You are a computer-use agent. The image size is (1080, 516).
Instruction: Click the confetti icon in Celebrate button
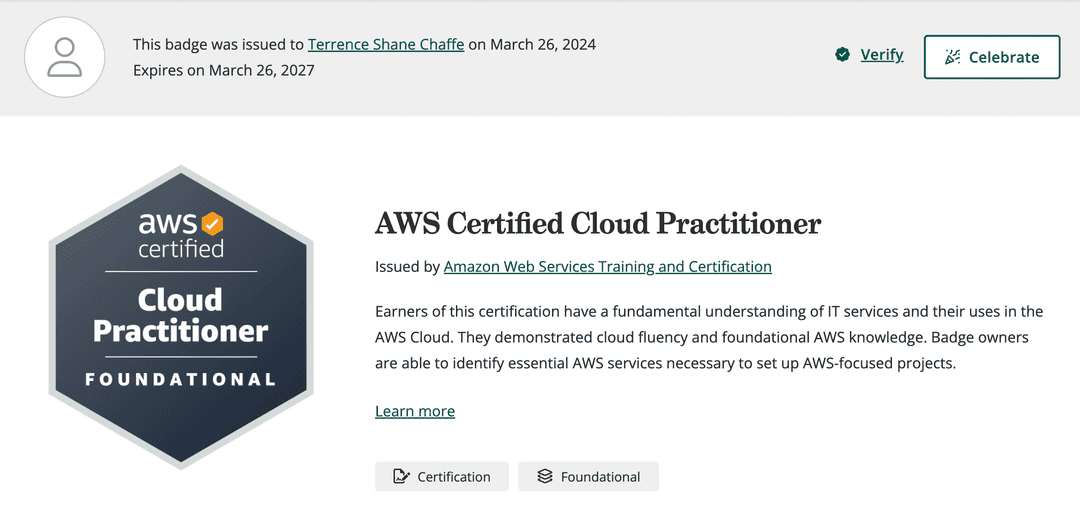952,57
